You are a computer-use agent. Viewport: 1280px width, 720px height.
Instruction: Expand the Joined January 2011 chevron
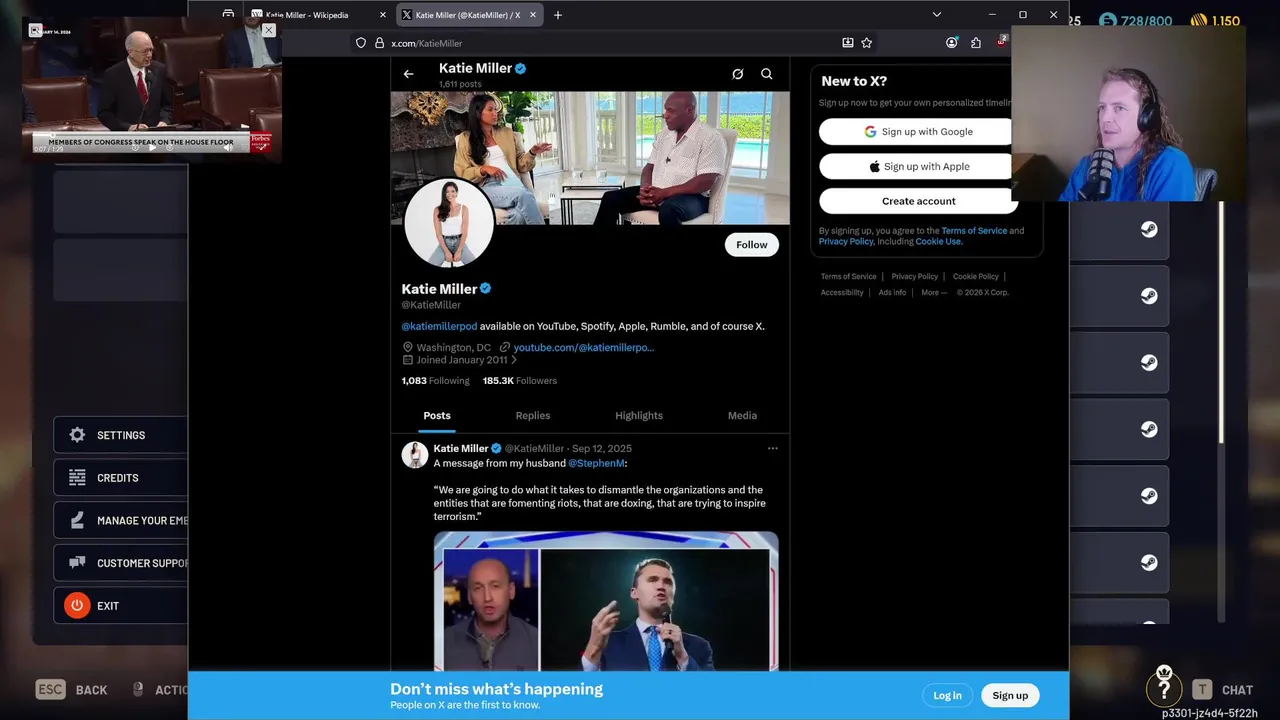tap(514, 360)
